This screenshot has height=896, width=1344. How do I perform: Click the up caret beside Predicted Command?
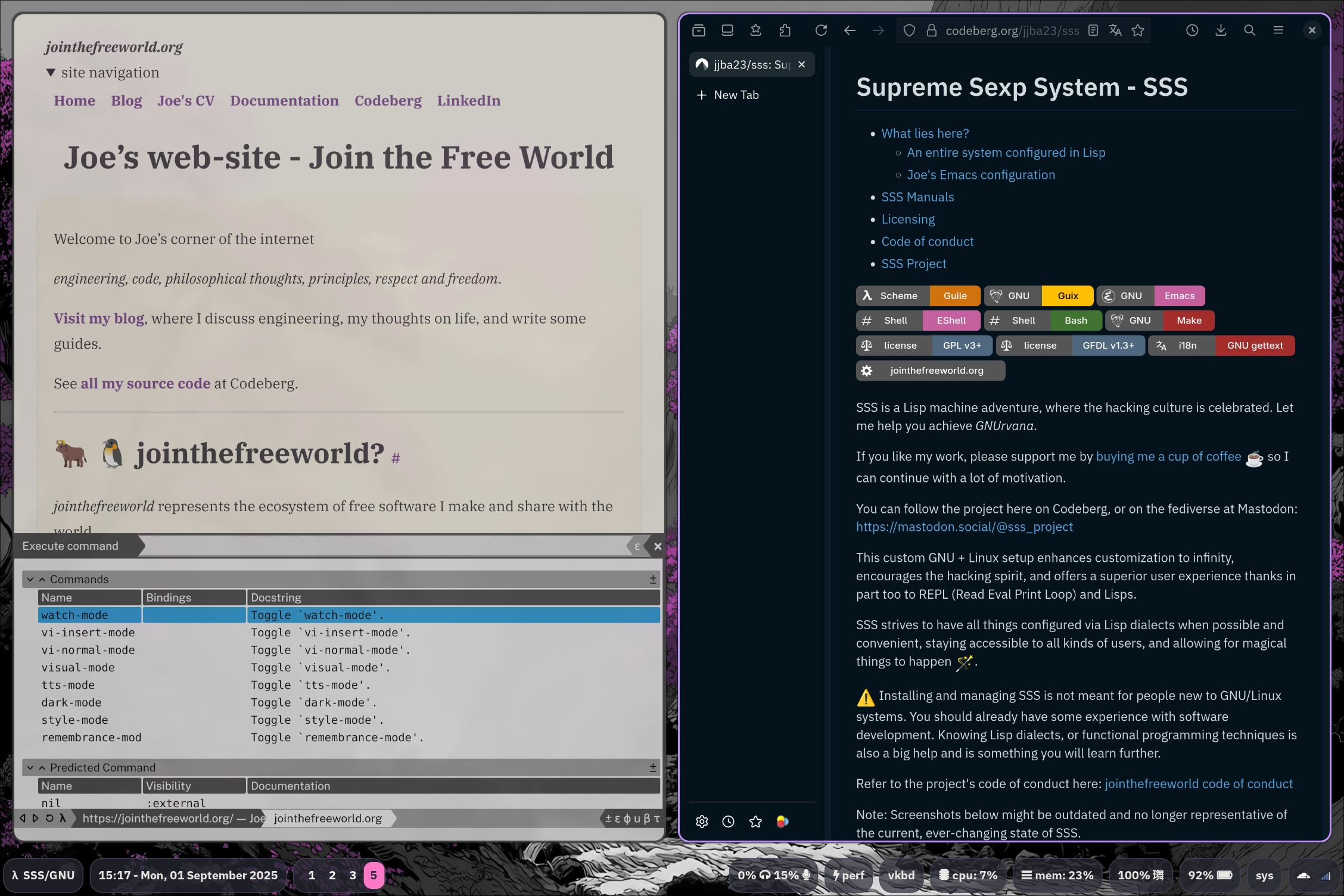[42, 767]
